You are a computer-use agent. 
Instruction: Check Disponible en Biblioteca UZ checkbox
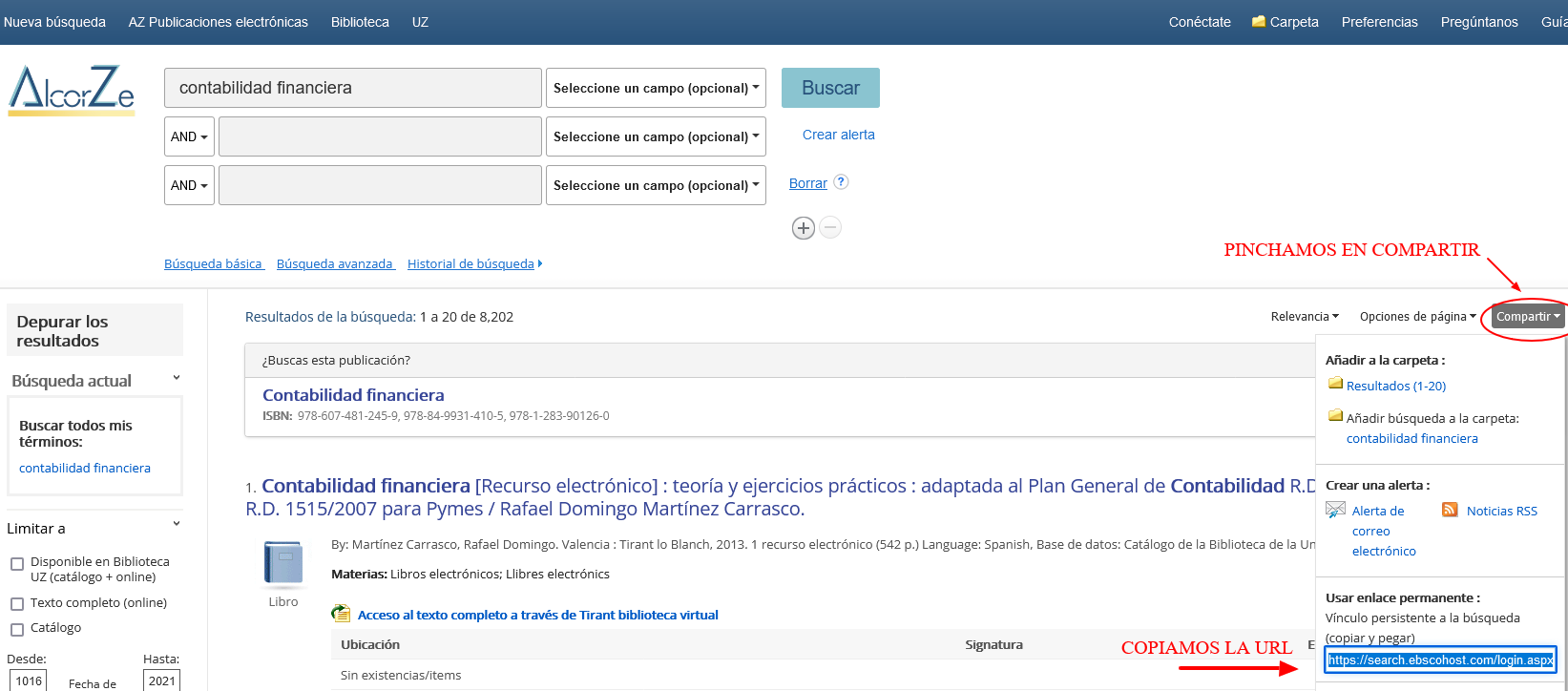pos(17,564)
